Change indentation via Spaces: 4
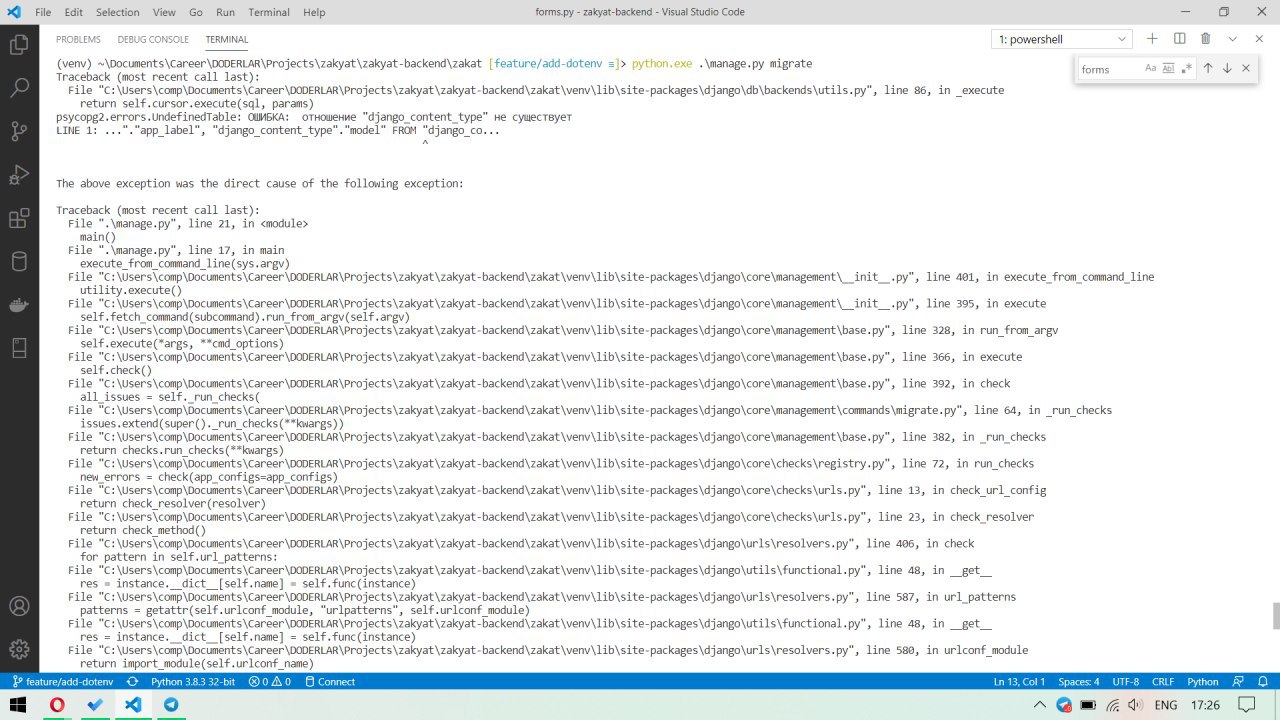1280x720 pixels. [1079, 682]
